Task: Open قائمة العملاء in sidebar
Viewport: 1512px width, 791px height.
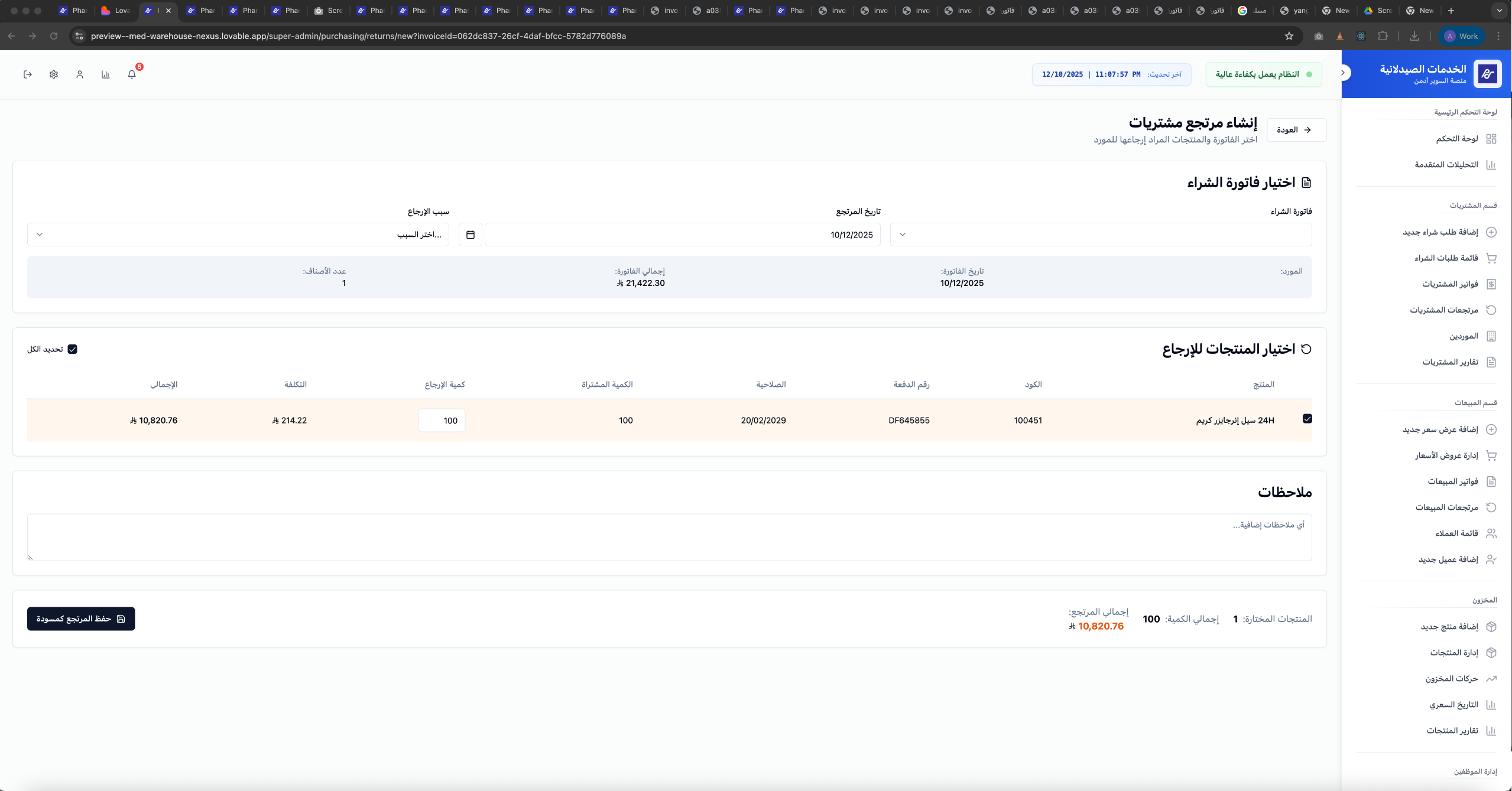Action: (1465, 533)
